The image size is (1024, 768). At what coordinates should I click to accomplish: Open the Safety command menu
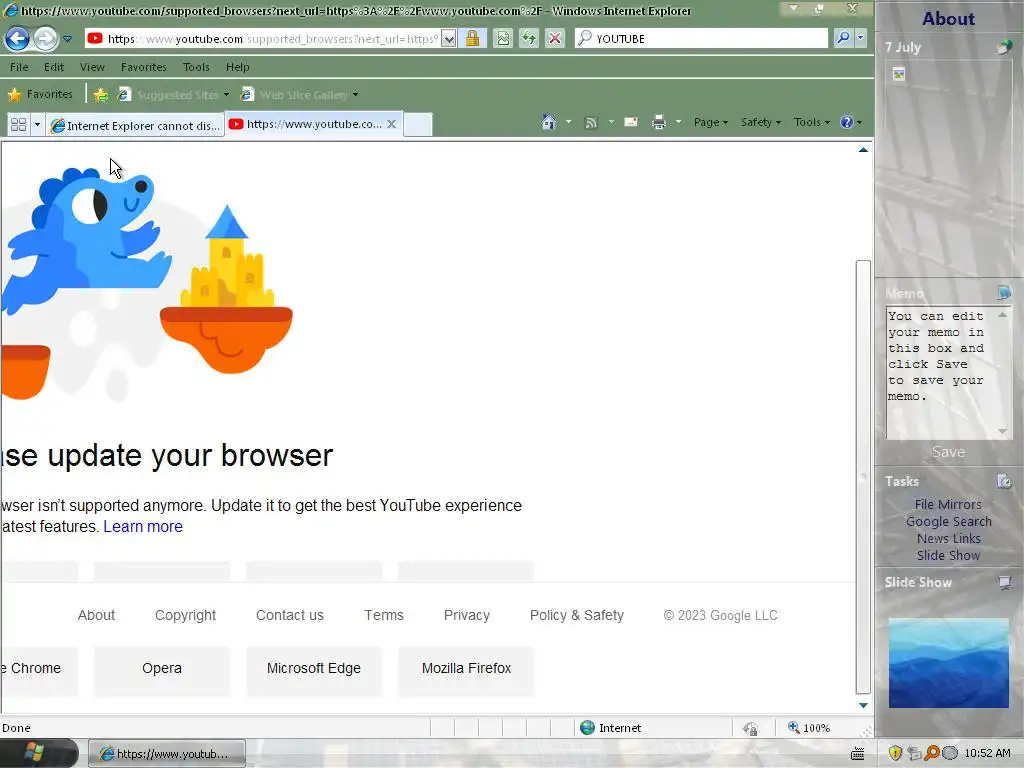click(x=761, y=122)
